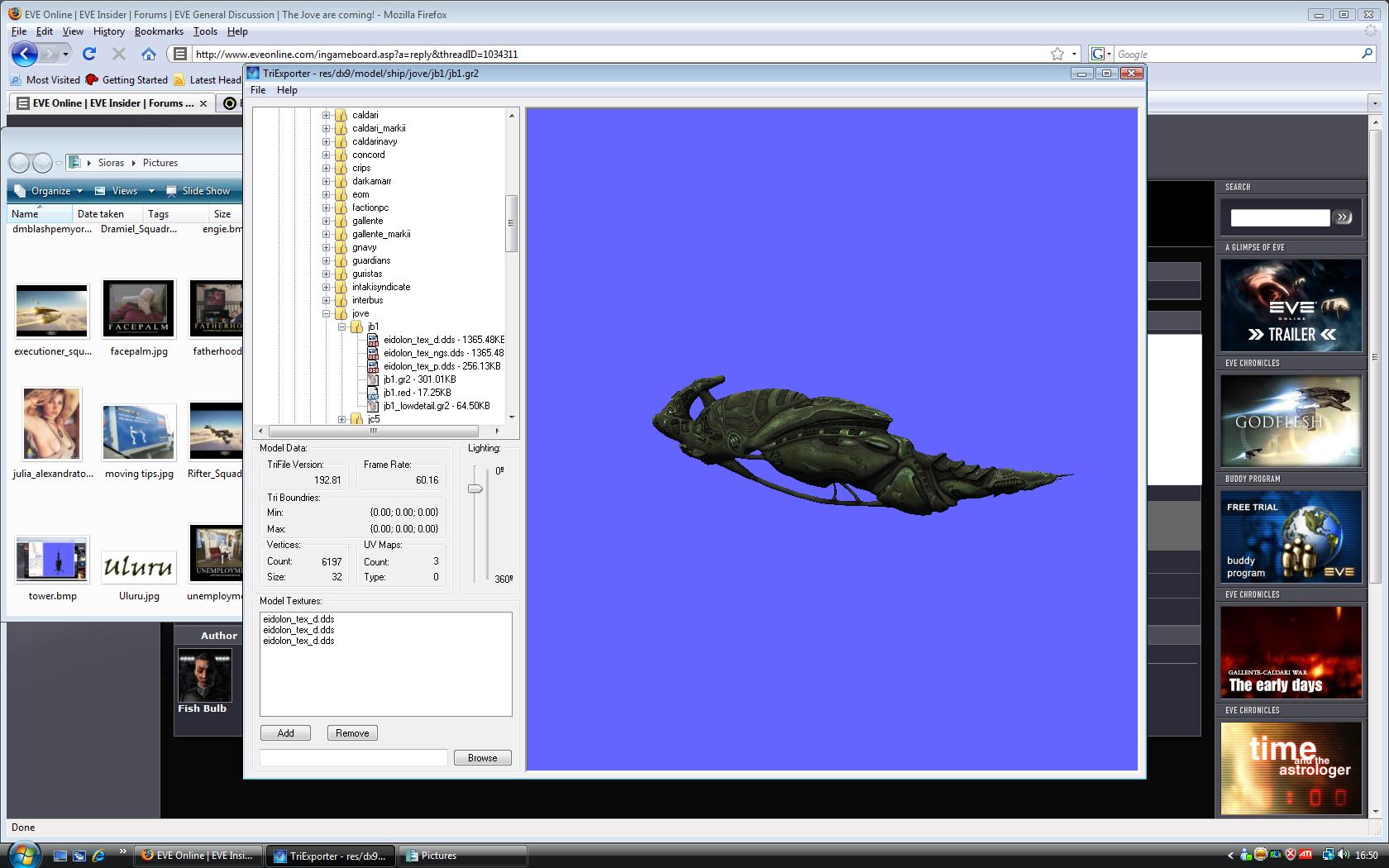Click the texture path input field

coord(353,758)
